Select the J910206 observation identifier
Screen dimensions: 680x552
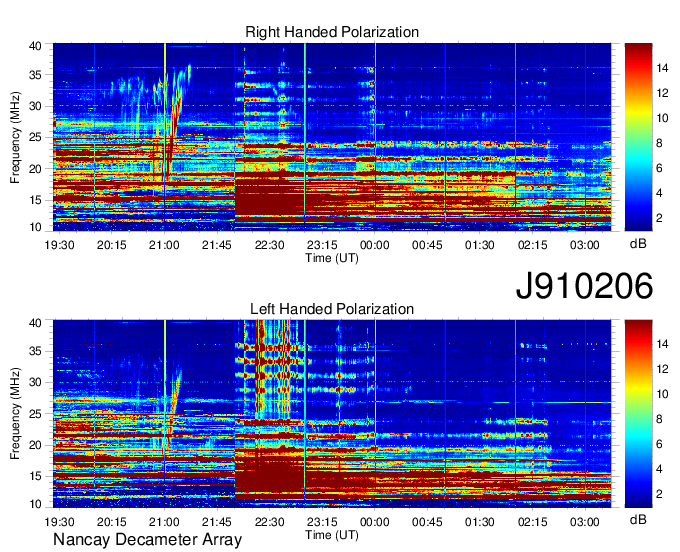584,286
